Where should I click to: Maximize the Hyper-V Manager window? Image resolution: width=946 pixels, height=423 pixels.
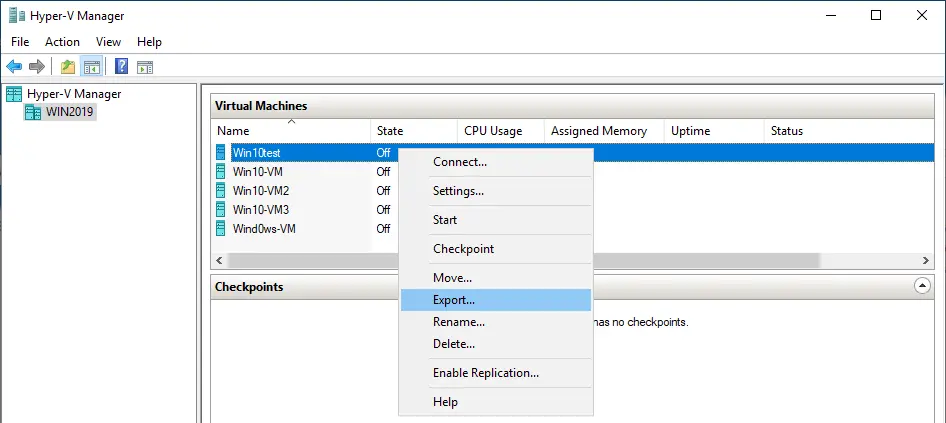[x=876, y=15]
